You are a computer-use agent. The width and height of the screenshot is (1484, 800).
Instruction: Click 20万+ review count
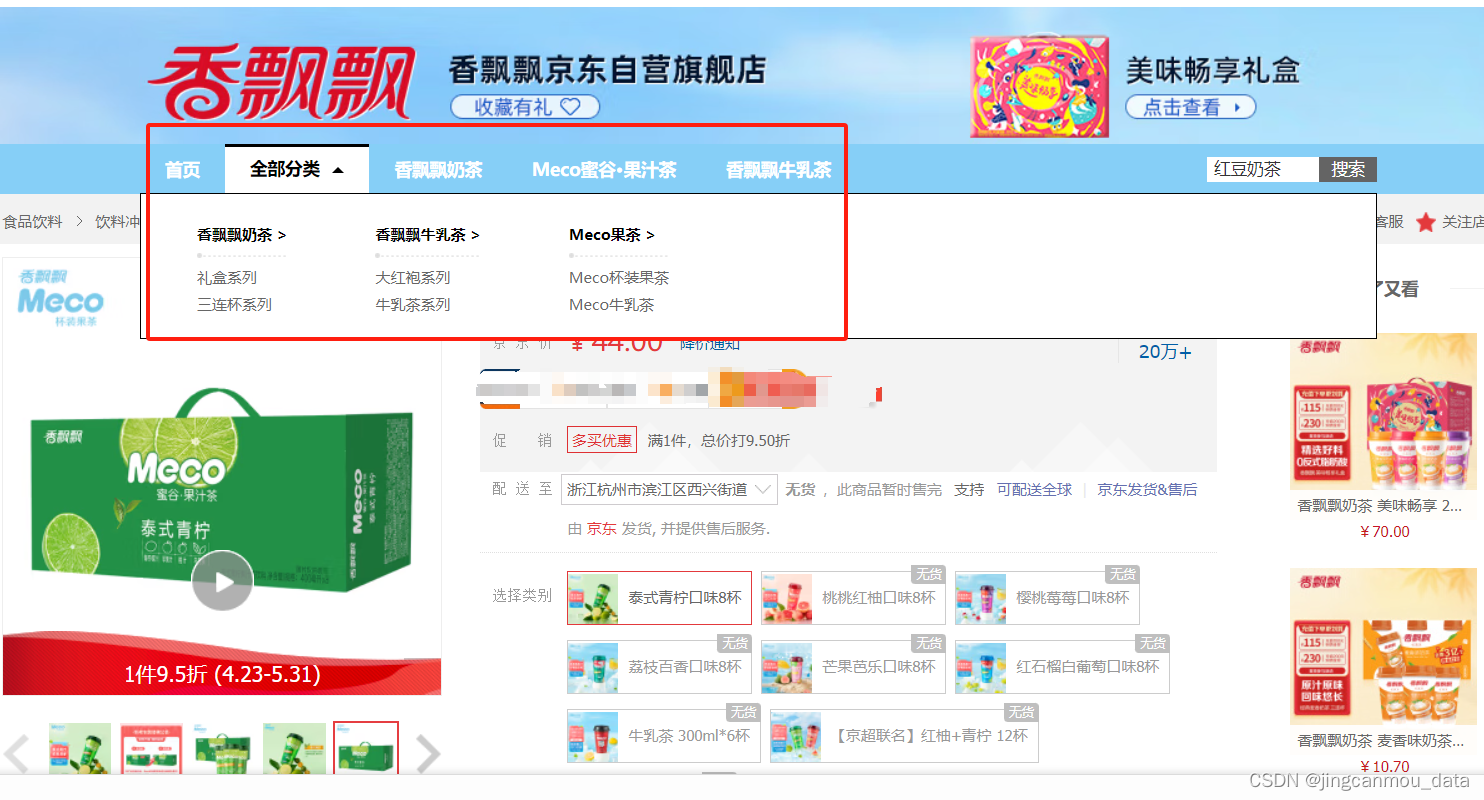1165,352
